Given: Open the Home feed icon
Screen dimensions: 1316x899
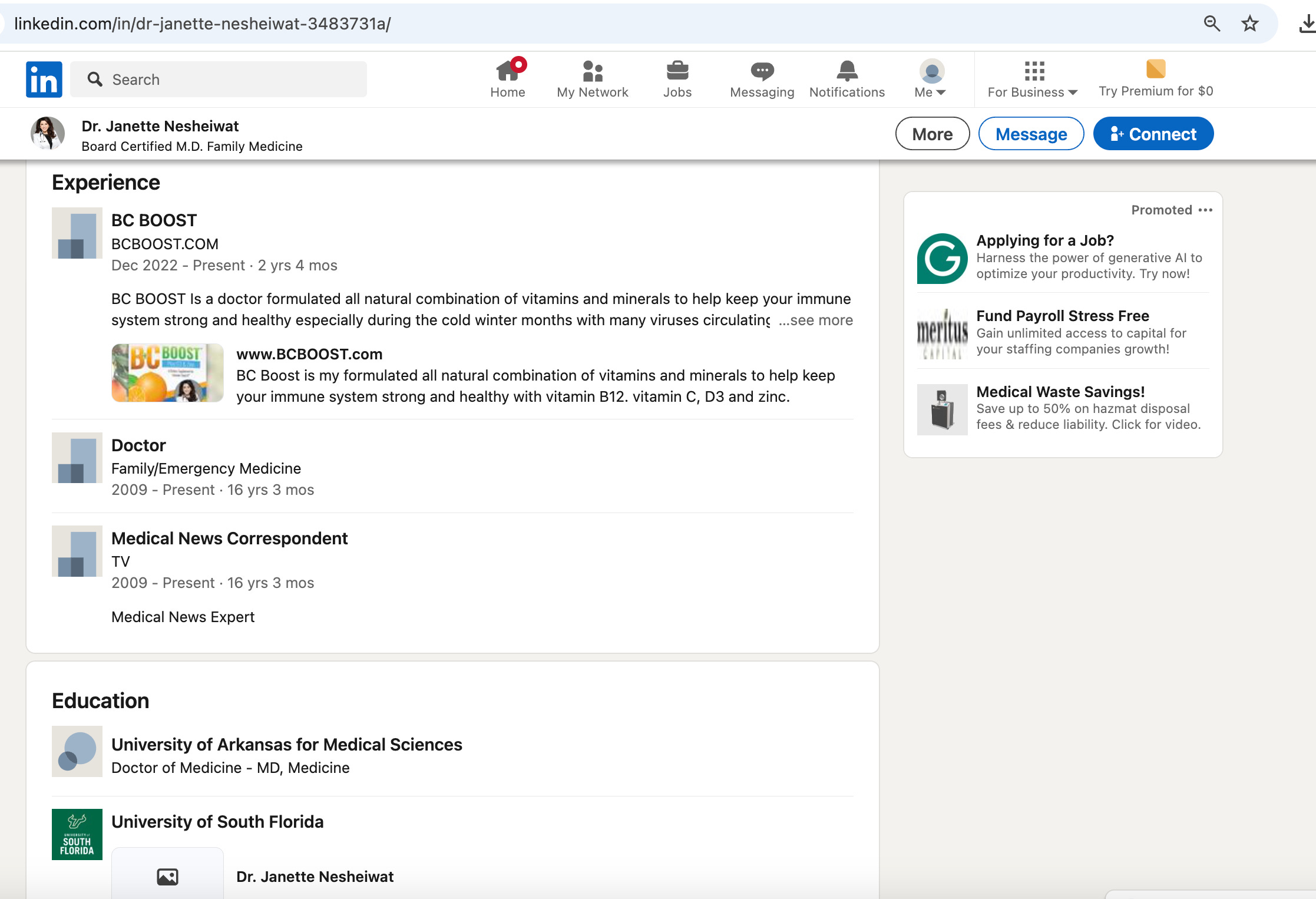Looking at the screenshot, I should pos(508,79).
